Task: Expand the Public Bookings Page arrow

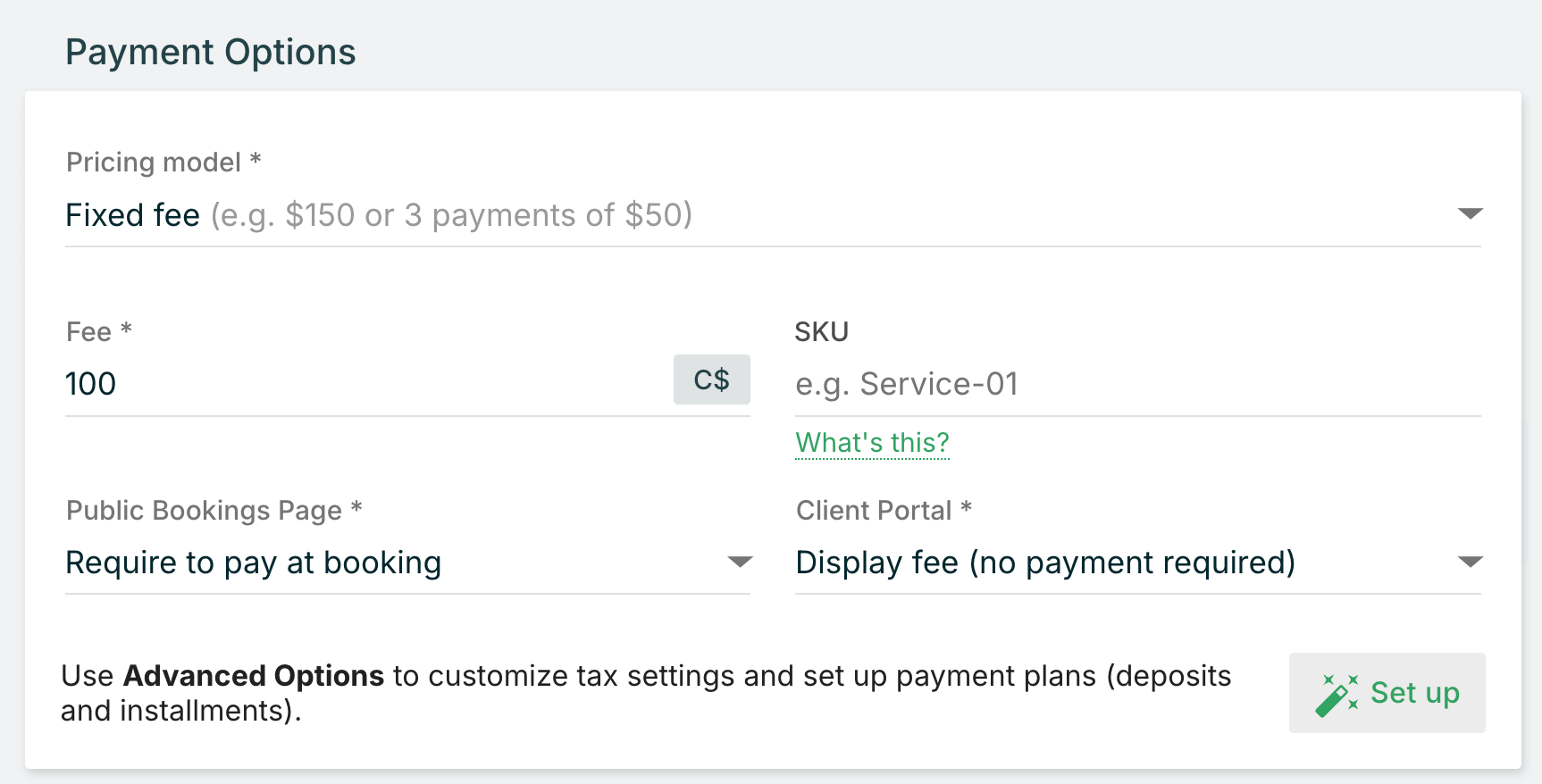Action: (x=740, y=562)
